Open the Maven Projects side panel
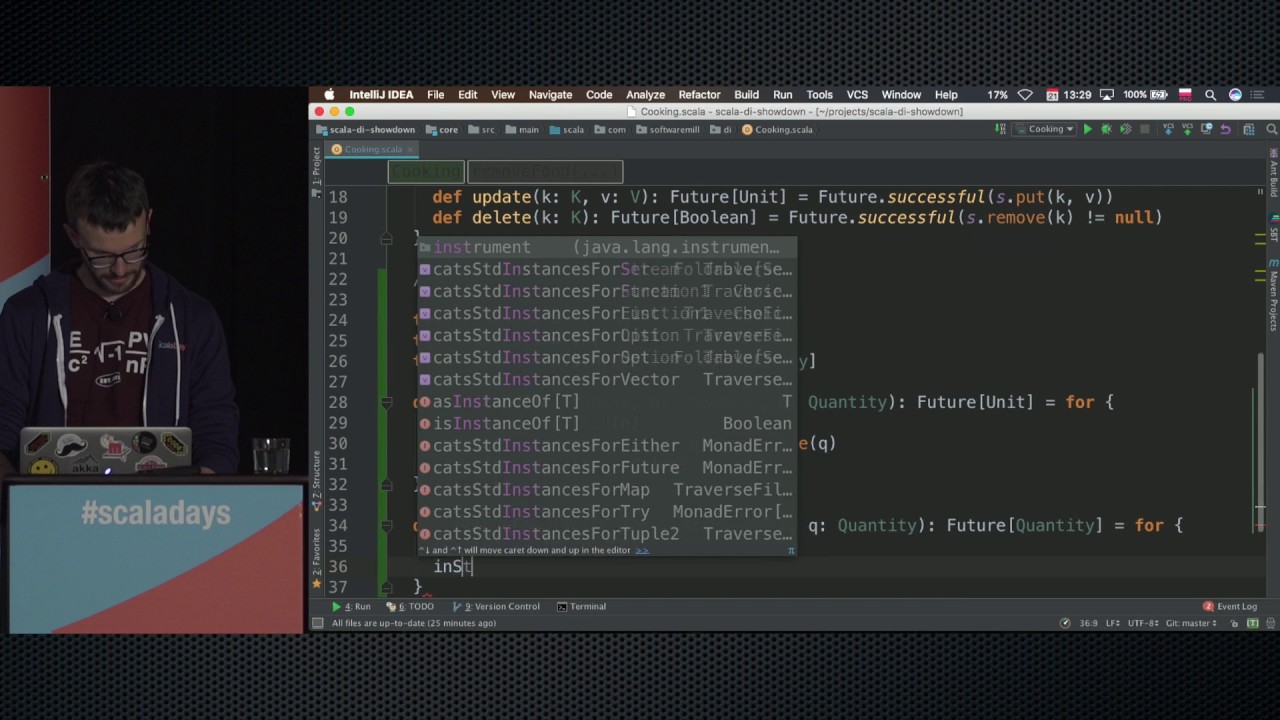 pyautogui.click(x=1273, y=295)
